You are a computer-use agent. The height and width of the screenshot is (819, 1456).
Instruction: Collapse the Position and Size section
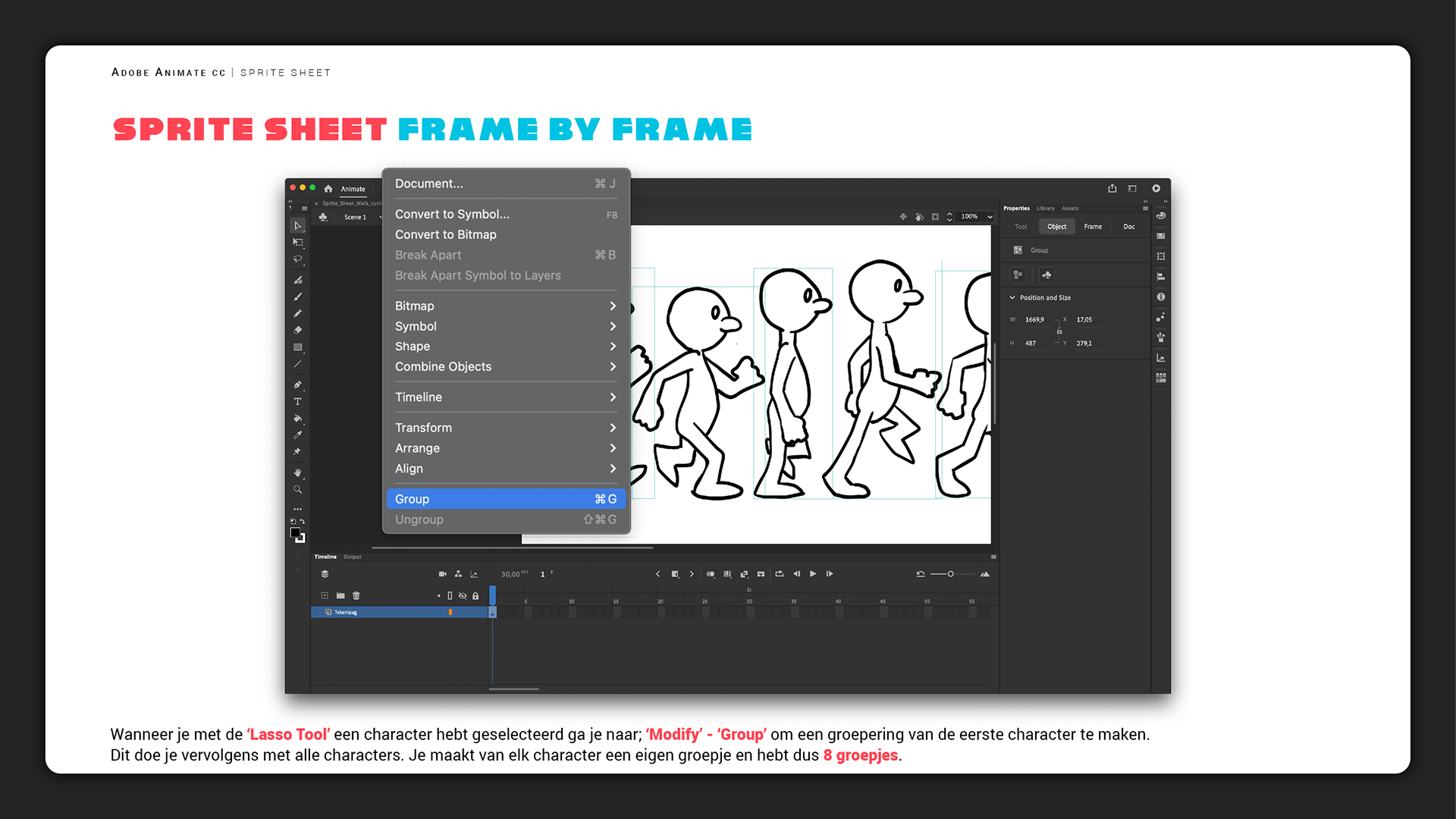click(x=1012, y=298)
